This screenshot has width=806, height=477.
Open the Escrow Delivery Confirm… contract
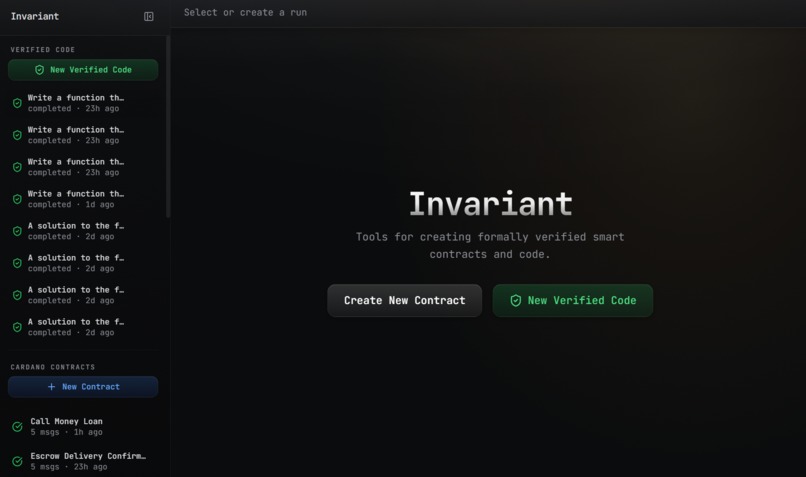[82, 461]
